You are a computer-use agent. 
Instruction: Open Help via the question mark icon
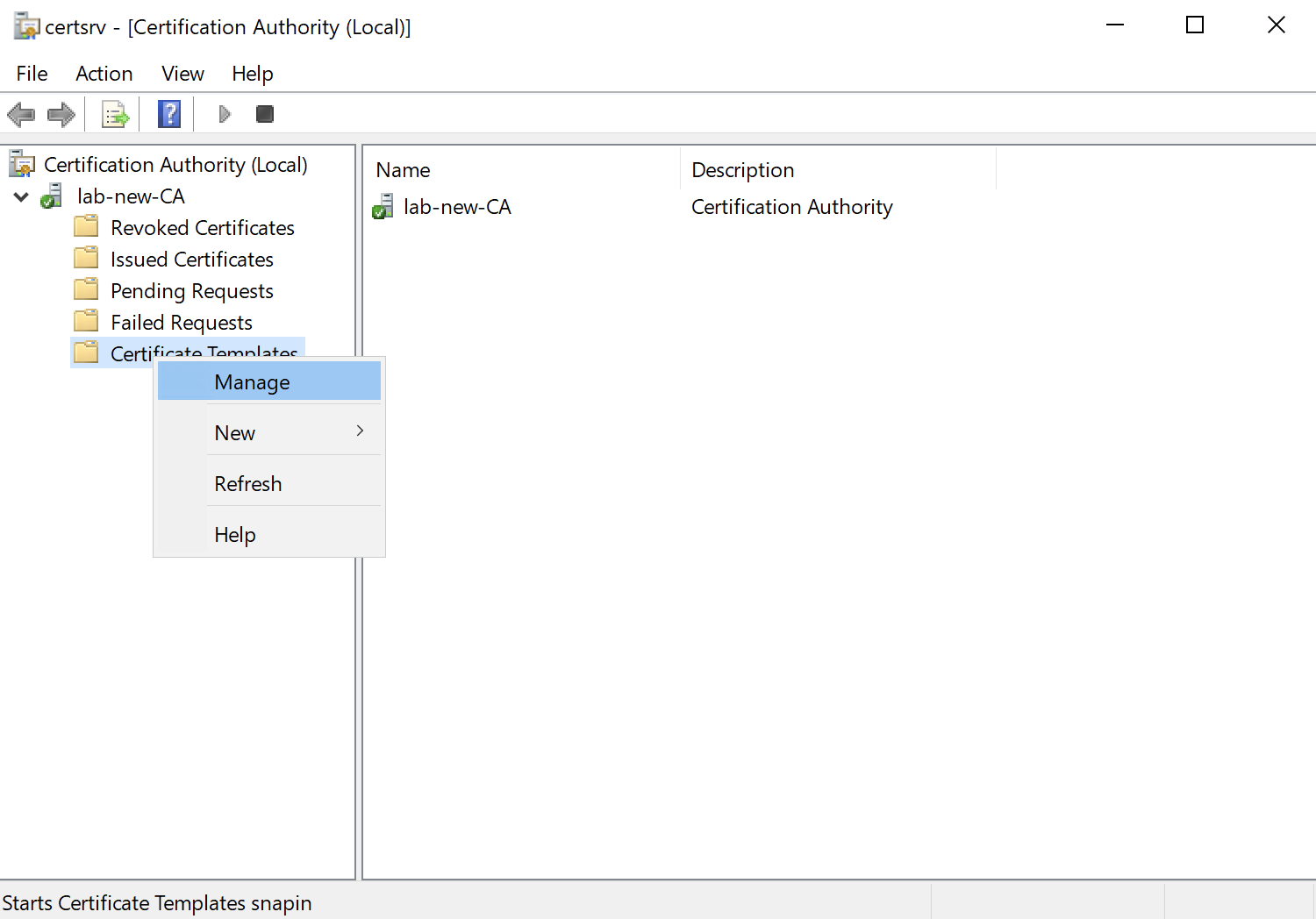(x=169, y=114)
